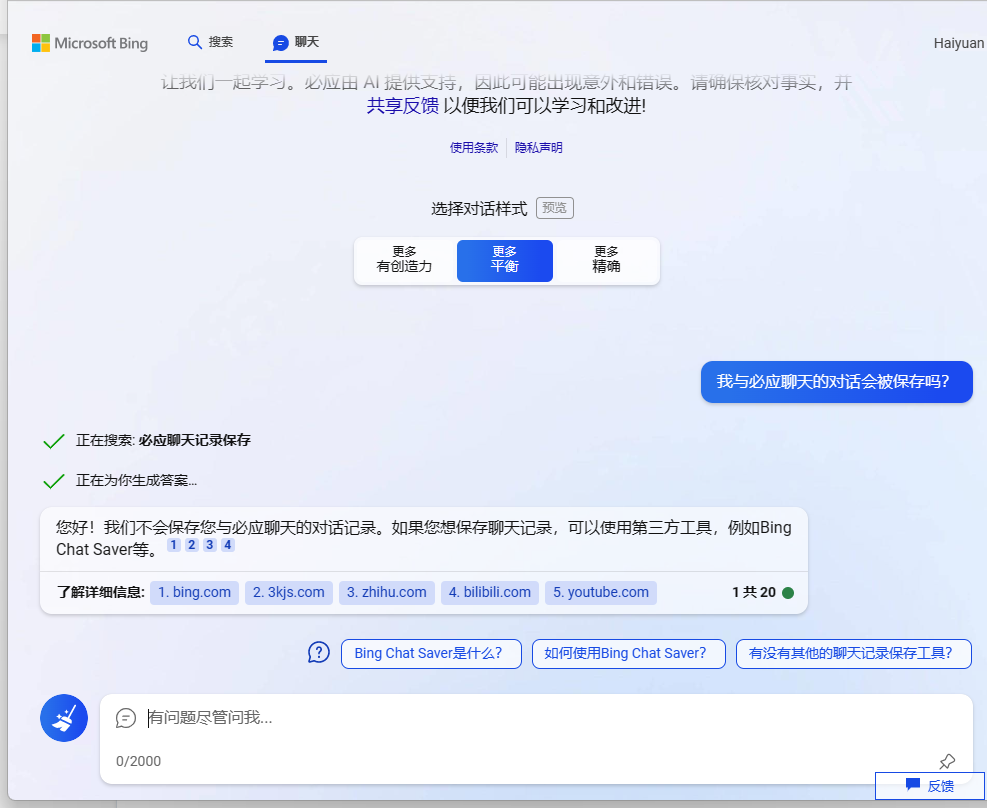Click the broom new topic icon
Viewport: 987px width, 808px height.
click(x=64, y=718)
